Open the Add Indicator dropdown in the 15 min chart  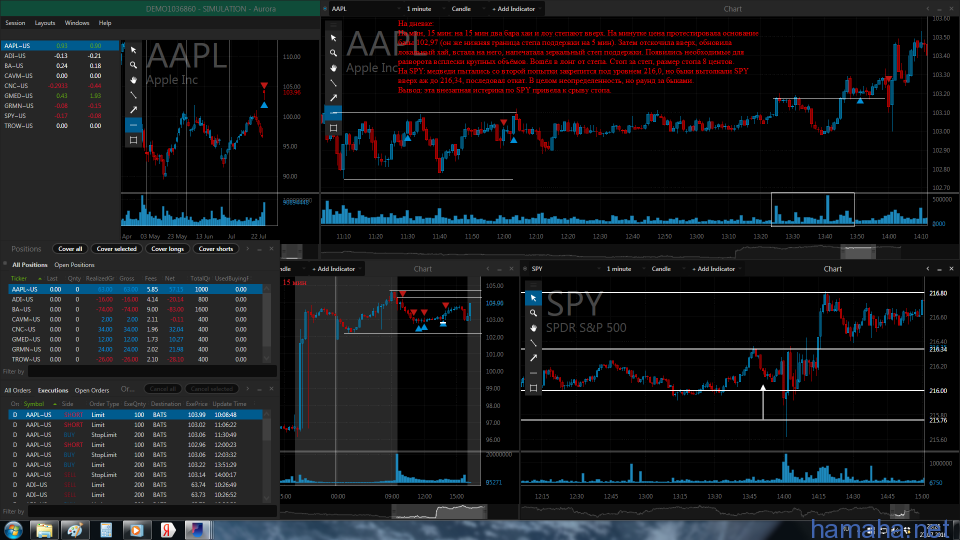click(336, 269)
